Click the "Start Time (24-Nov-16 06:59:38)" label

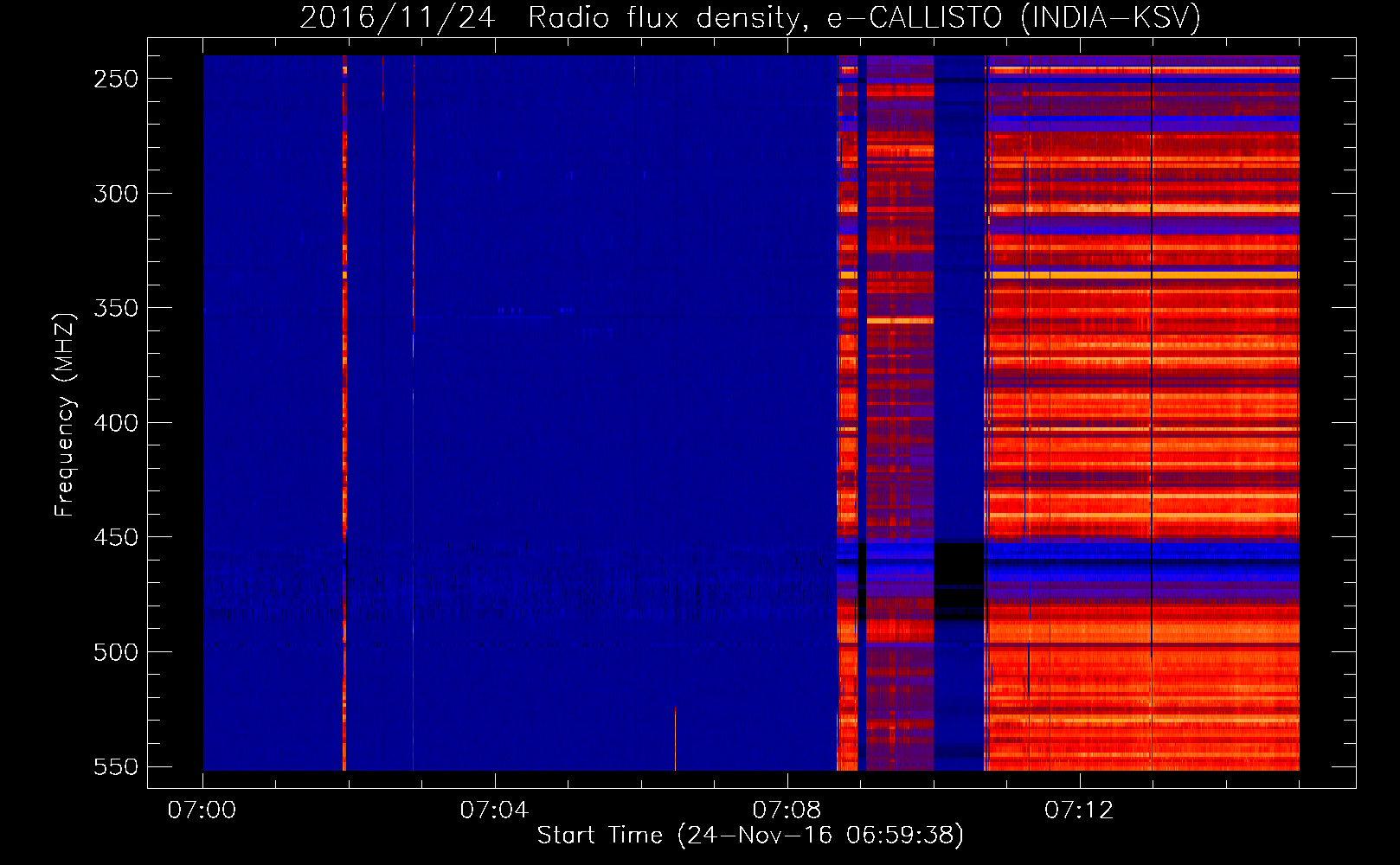click(x=750, y=836)
